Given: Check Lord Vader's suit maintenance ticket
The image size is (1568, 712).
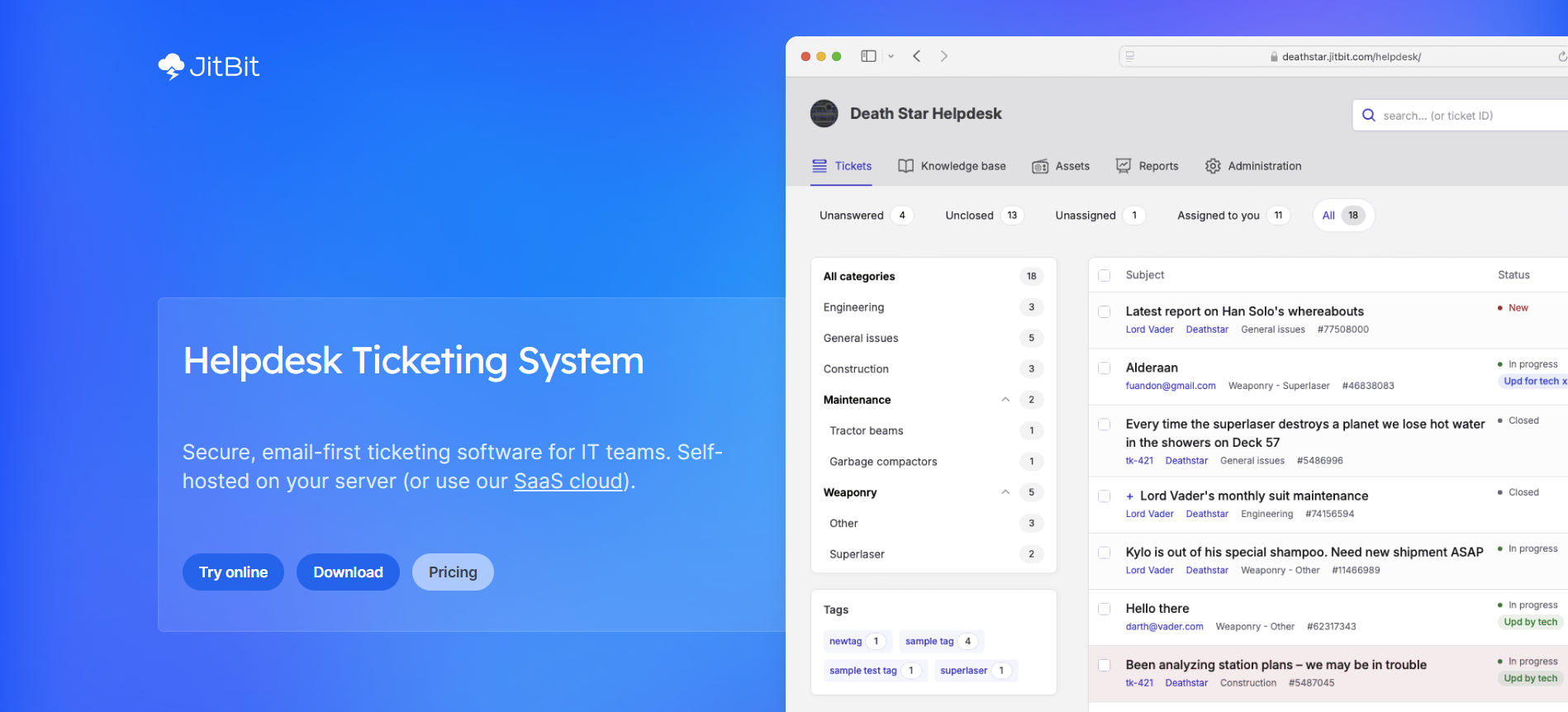Looking at the screenshot, I should [x=1105, y=496].
